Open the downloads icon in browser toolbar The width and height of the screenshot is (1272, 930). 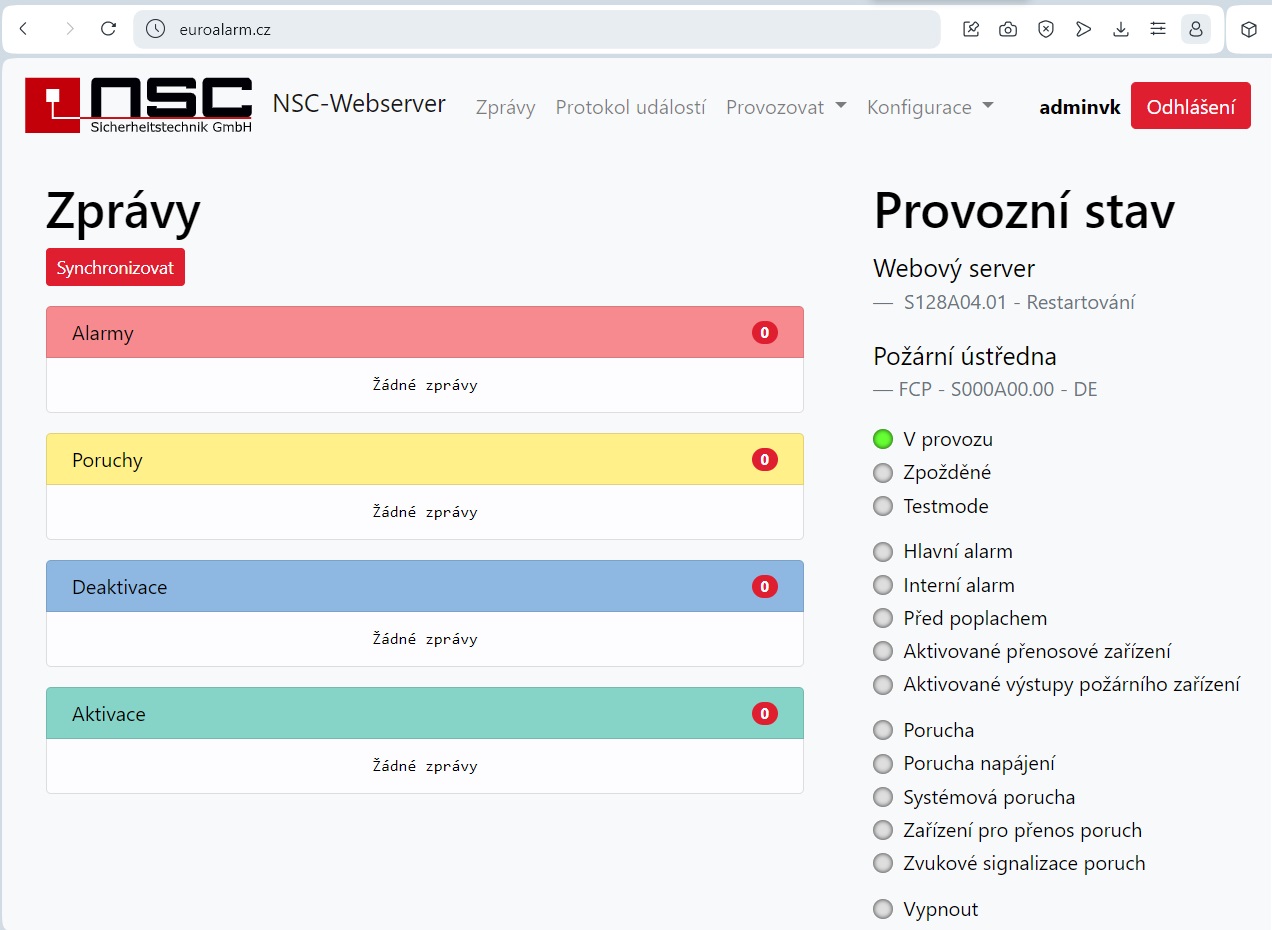1121,29
